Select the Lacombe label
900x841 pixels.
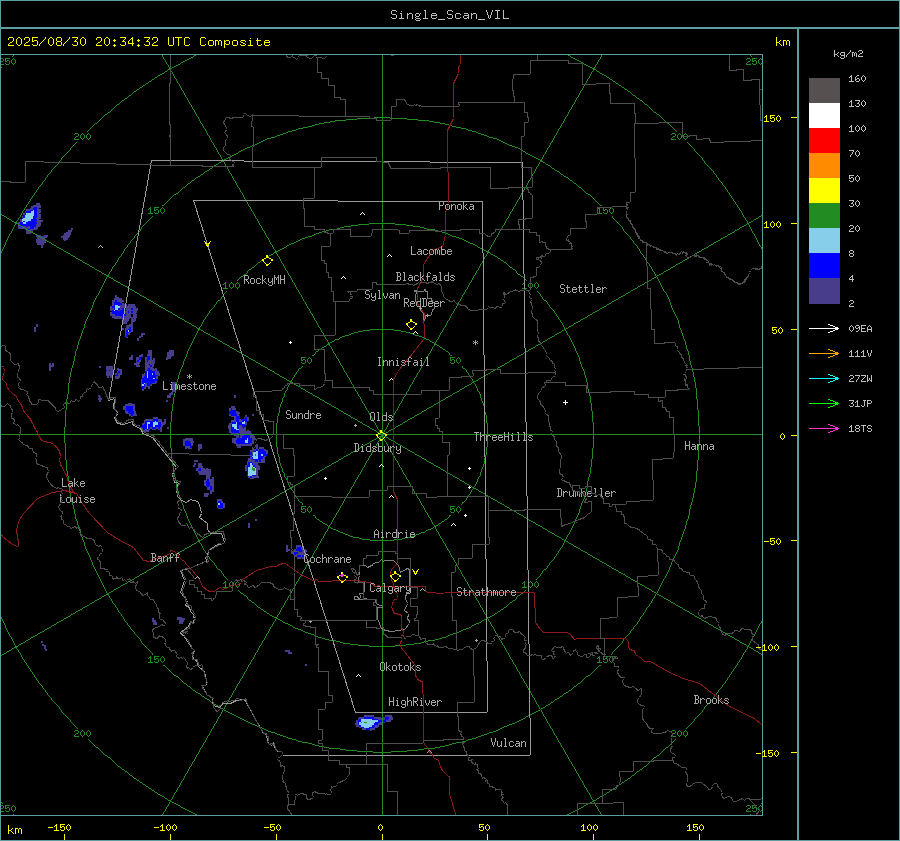431,251
